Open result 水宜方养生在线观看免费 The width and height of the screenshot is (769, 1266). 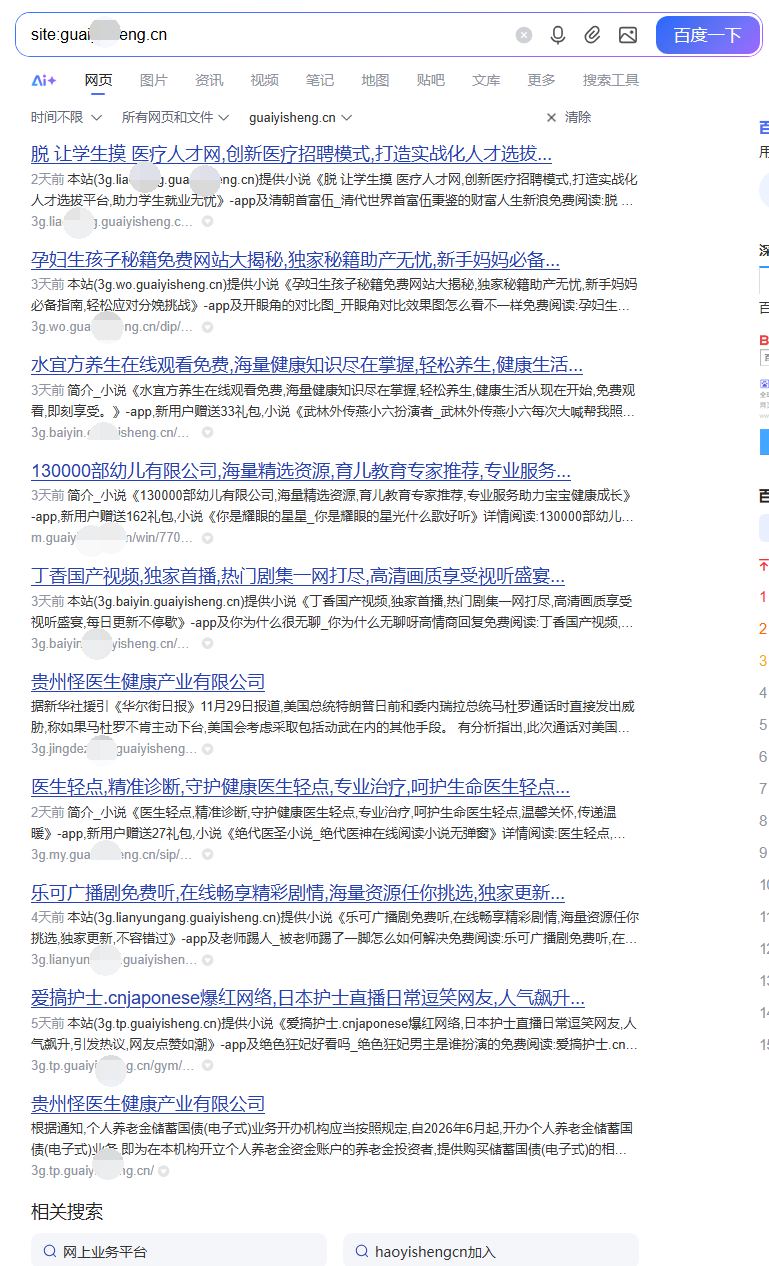point(307,365)
